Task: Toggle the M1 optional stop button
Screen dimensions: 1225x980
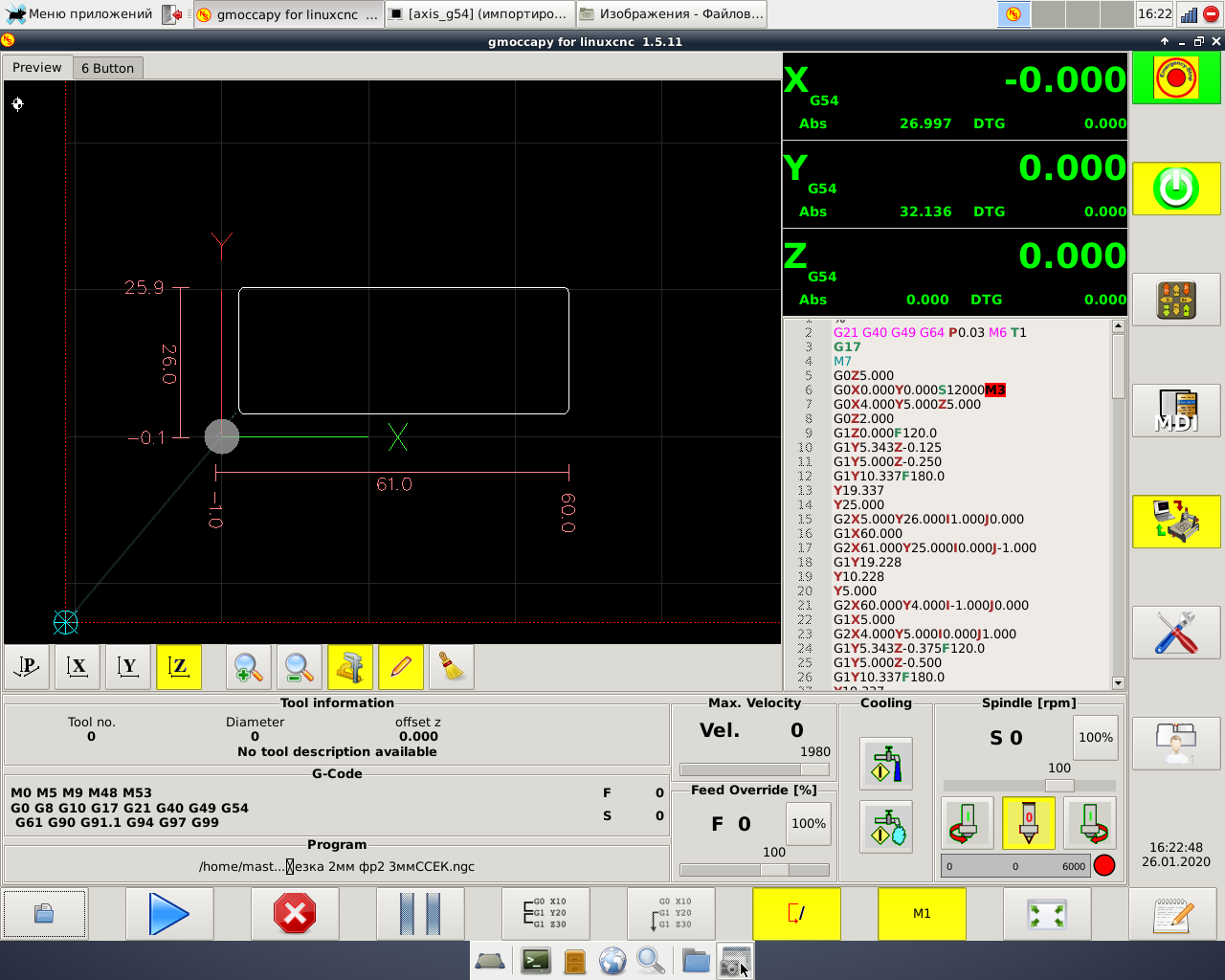Action: pyautogui.click(x=922, y=914)
